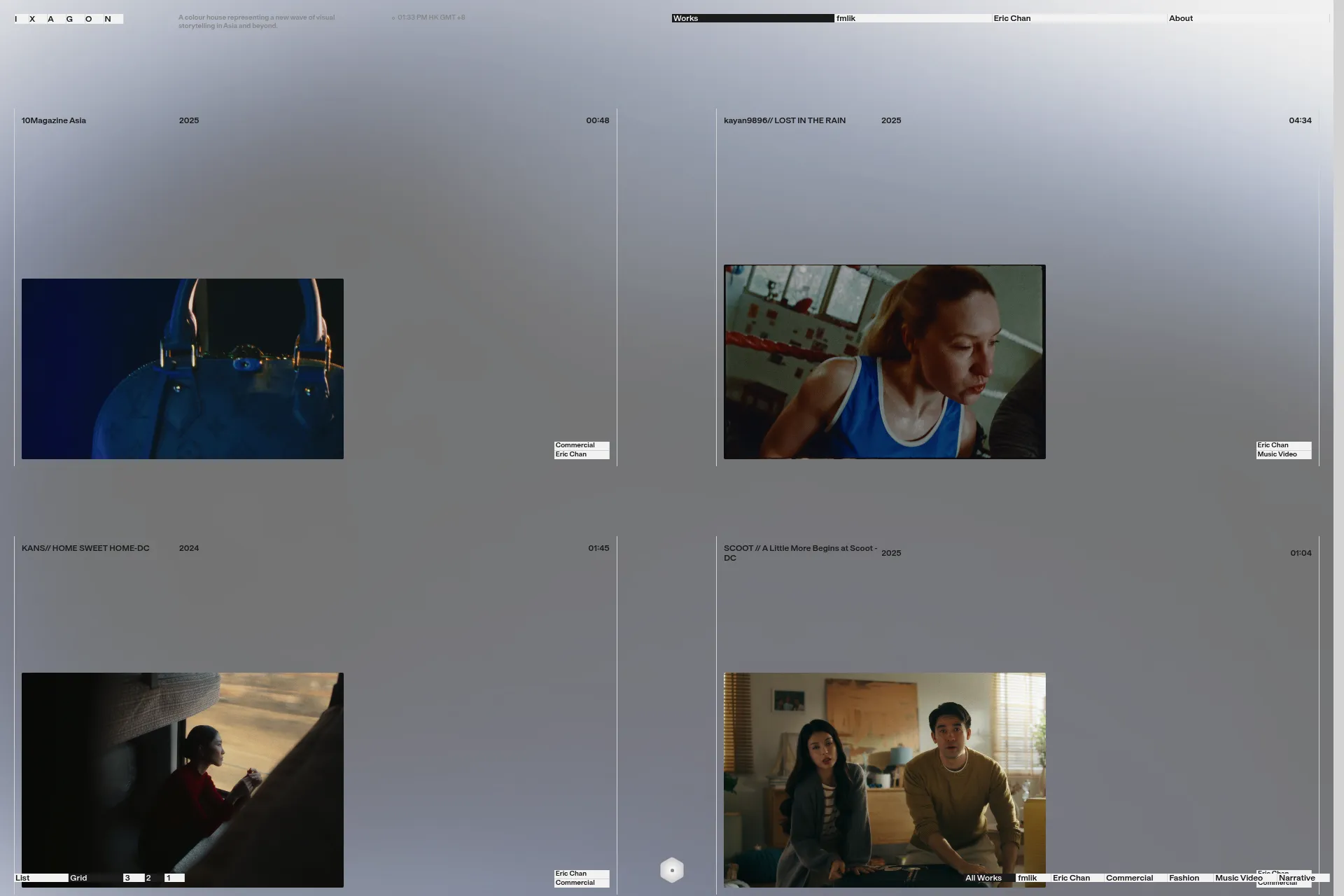Image resolution: width=1344 pixels, height=896 pixels.
Task: Open the Works section in the navigation
Action: [x=685, y=17]
